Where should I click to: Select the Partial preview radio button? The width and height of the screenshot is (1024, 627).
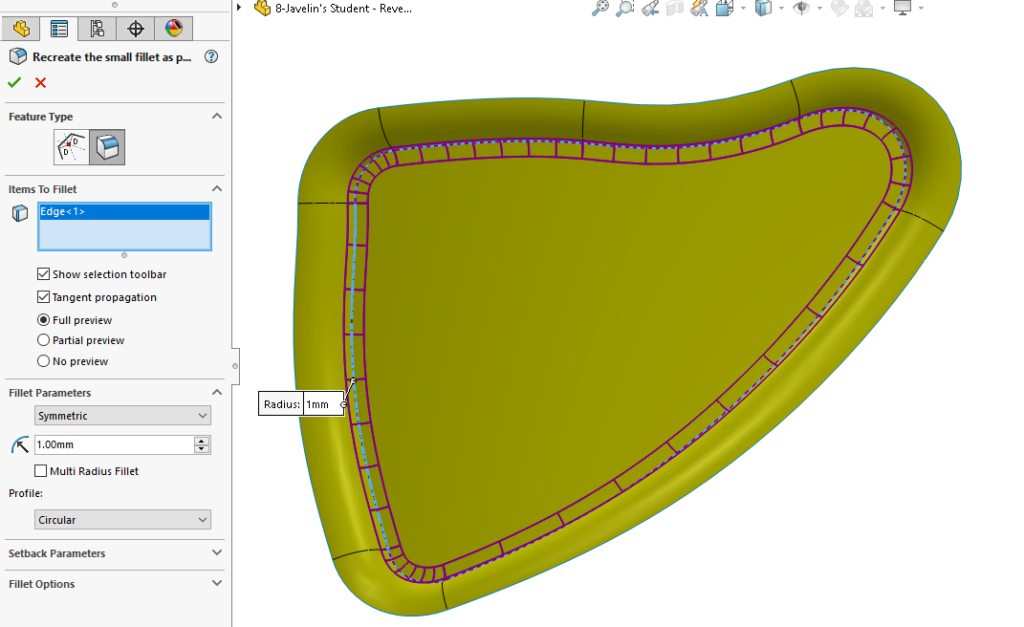click(43, 340)
